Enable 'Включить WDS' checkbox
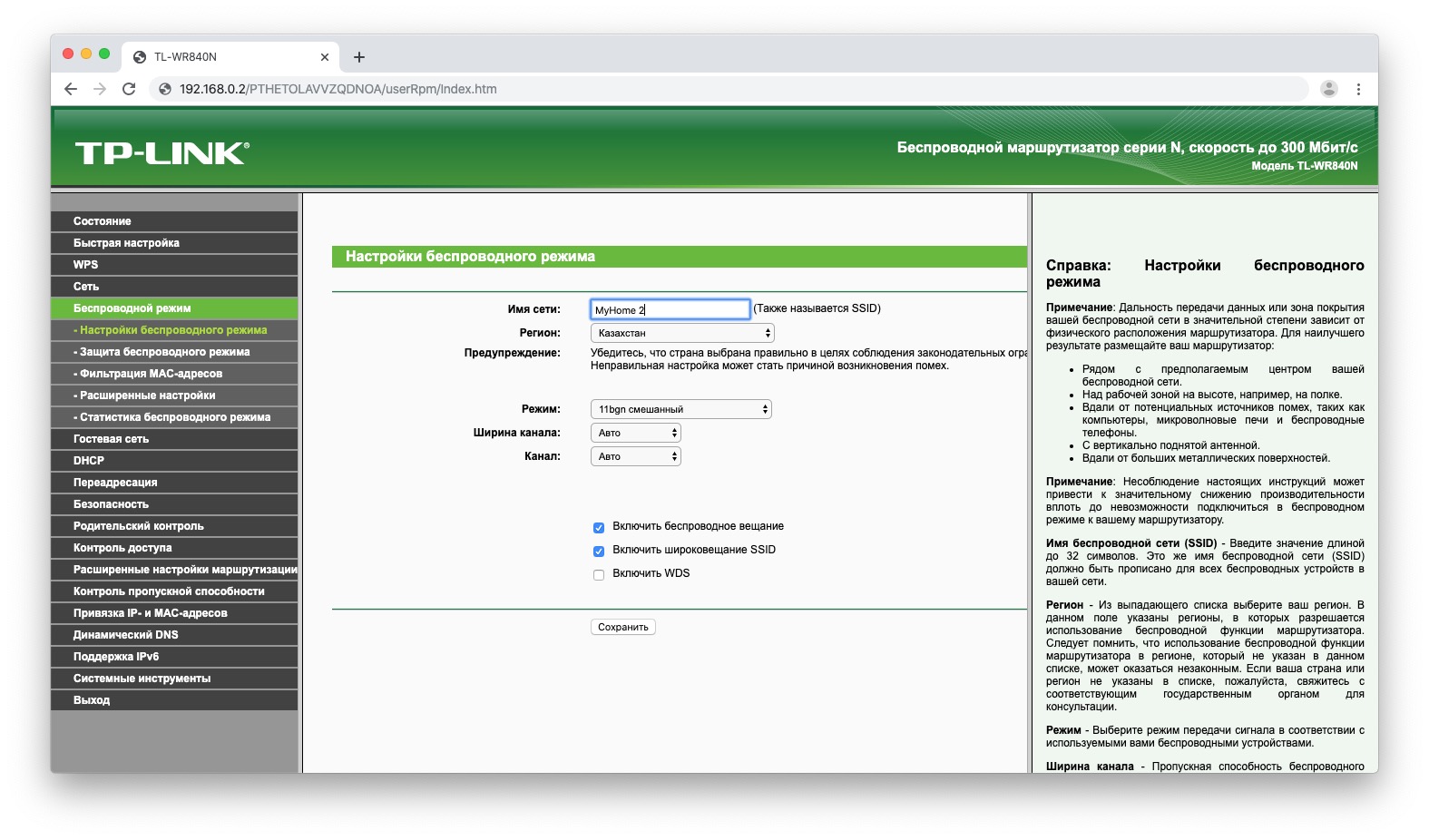Viewport: 1429px width, 840px height. pyautogui.click(x=599, y=574)
